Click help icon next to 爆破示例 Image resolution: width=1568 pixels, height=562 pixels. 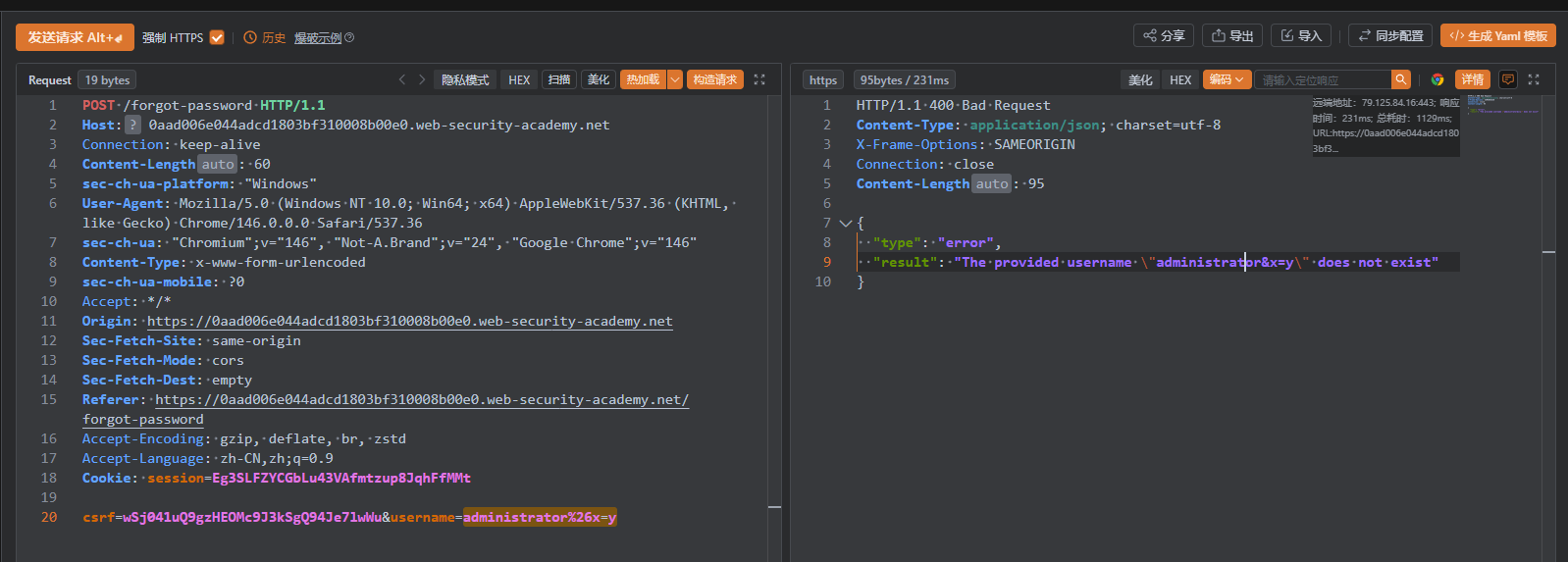(x=349, y=37)
